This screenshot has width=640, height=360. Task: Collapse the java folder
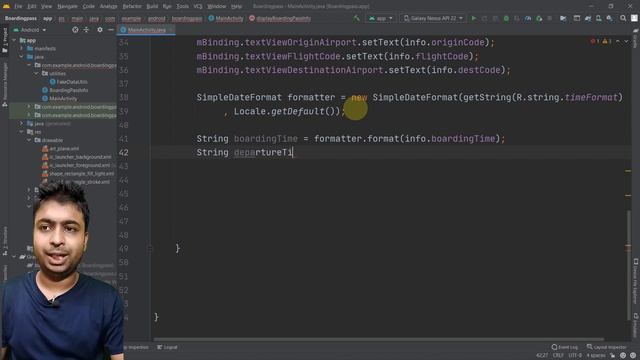coord(22,57)
